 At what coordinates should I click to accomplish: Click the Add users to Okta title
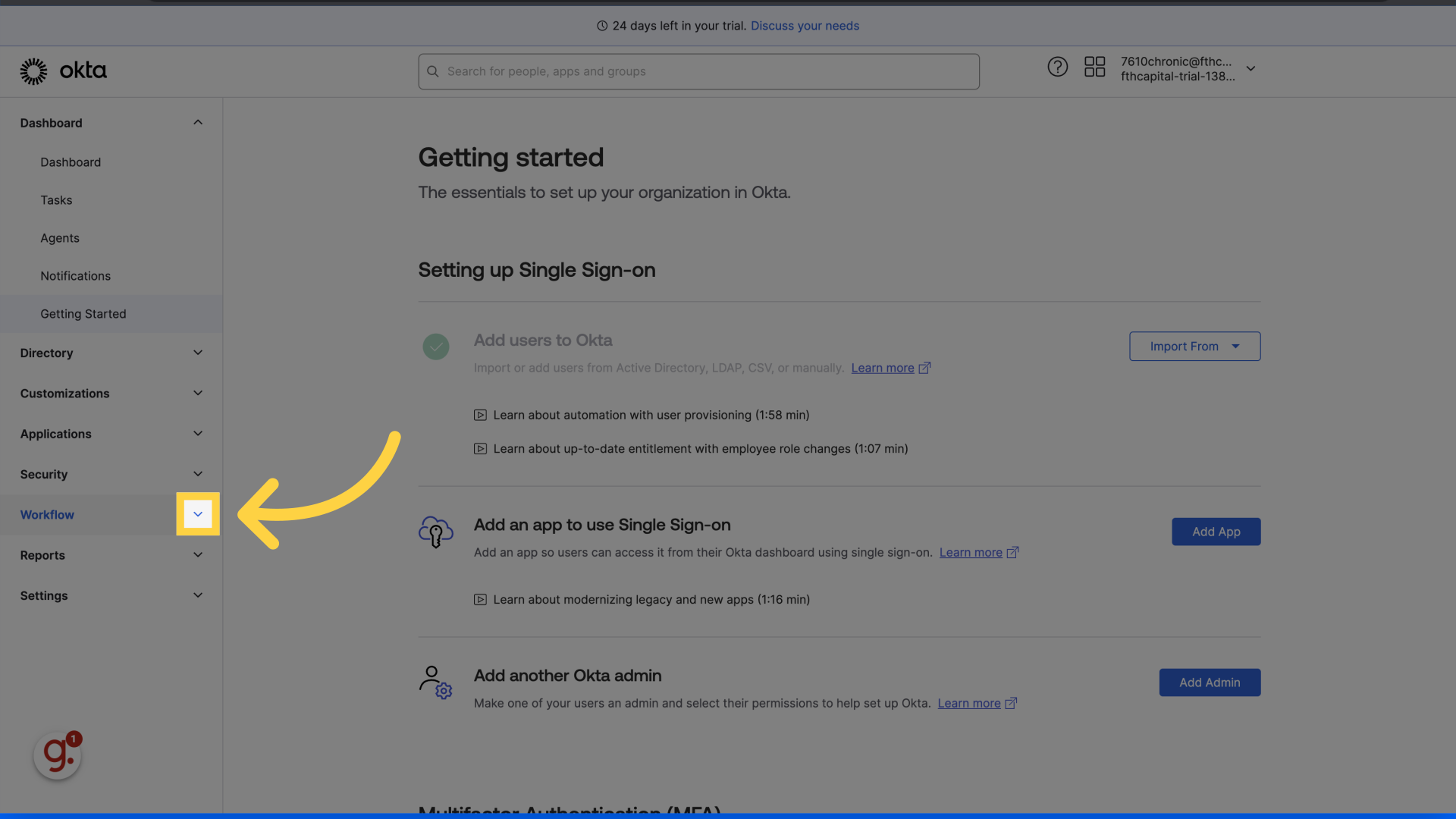click(x=543, y=340)
